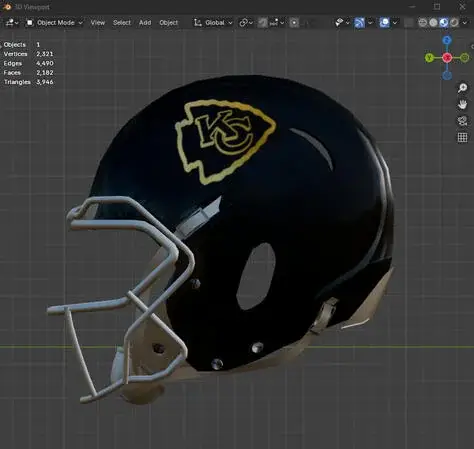Open the gizmo options dropdown arrow
Image resolution: width=474 pixels, height=449 pixels.
[370, 23]
